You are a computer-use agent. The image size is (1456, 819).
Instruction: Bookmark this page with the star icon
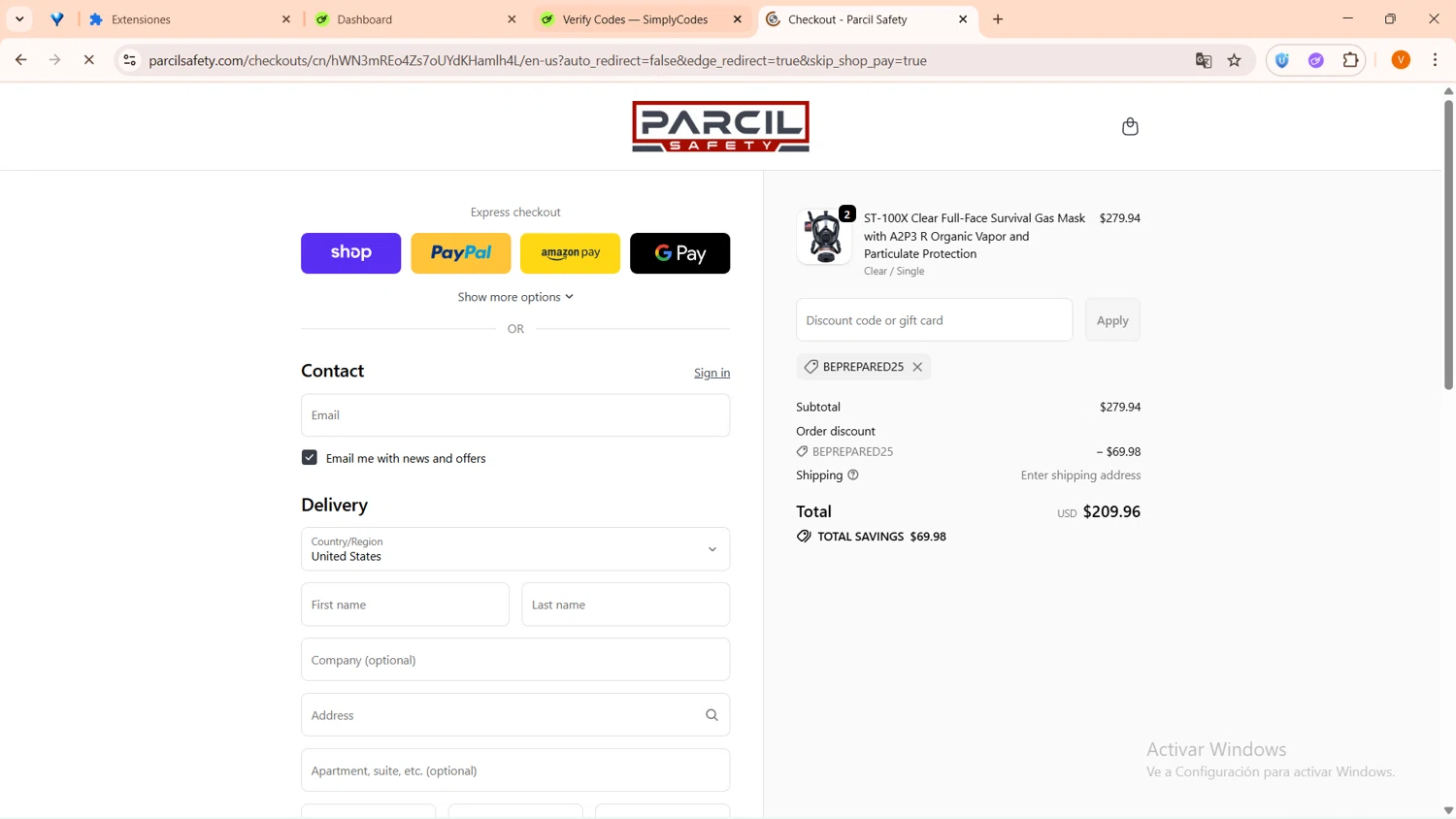[x=1235, y=60]
